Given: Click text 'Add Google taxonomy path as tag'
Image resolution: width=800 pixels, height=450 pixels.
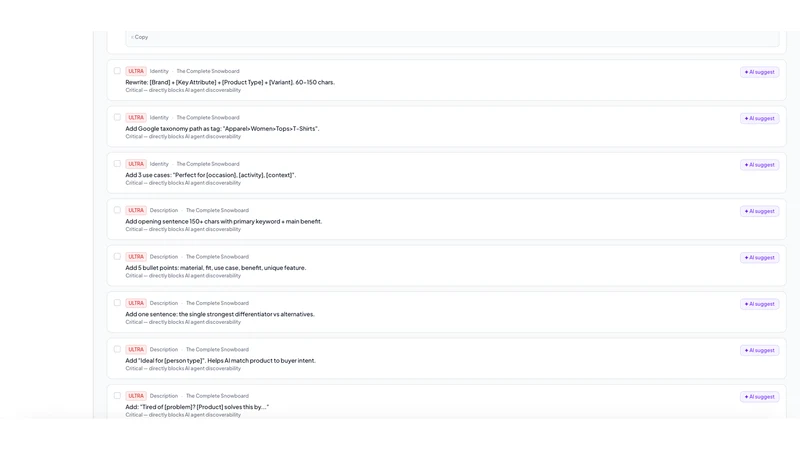Looking at the screenshot, I should coord(172,129).
